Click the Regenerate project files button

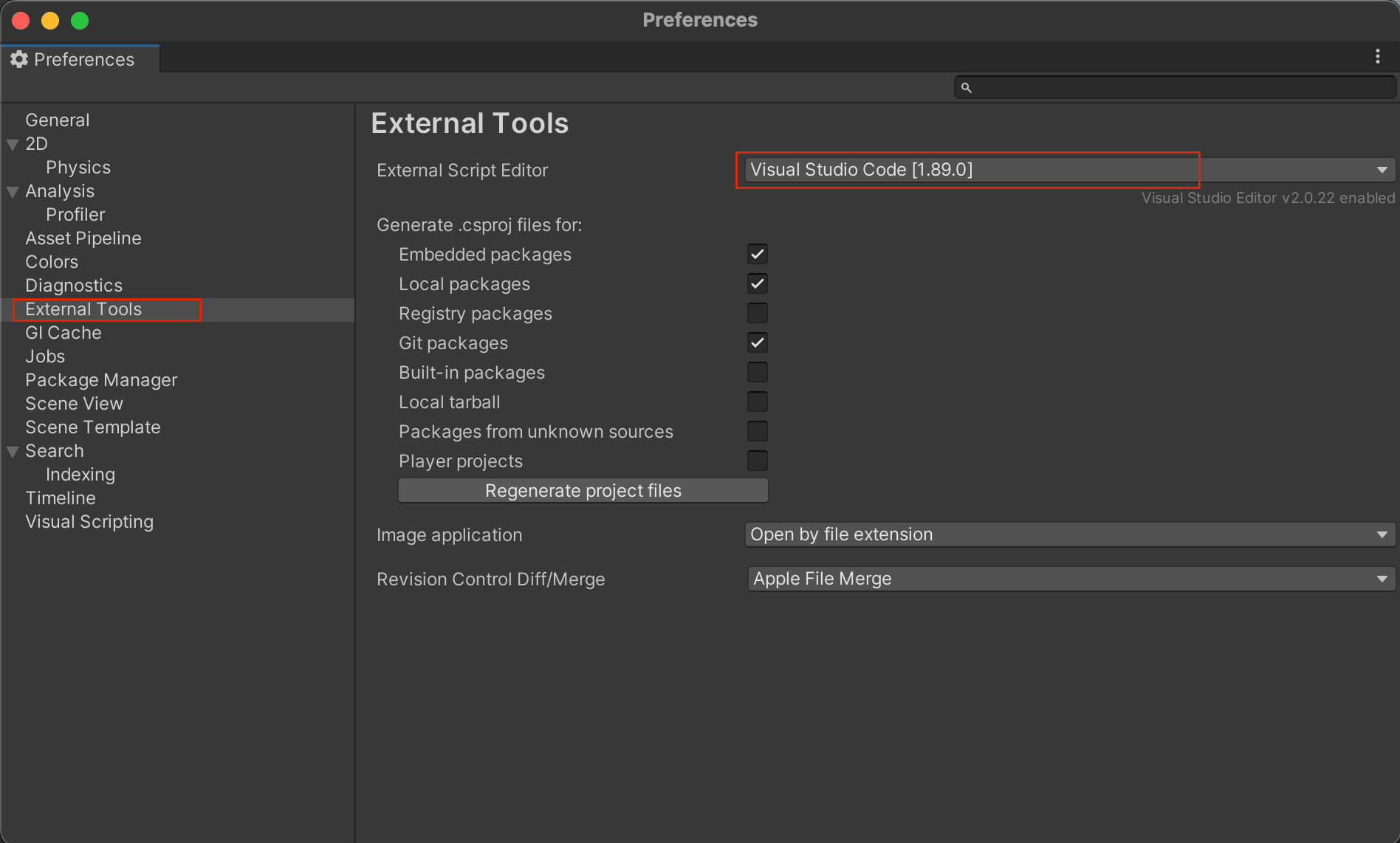(583, 490)
